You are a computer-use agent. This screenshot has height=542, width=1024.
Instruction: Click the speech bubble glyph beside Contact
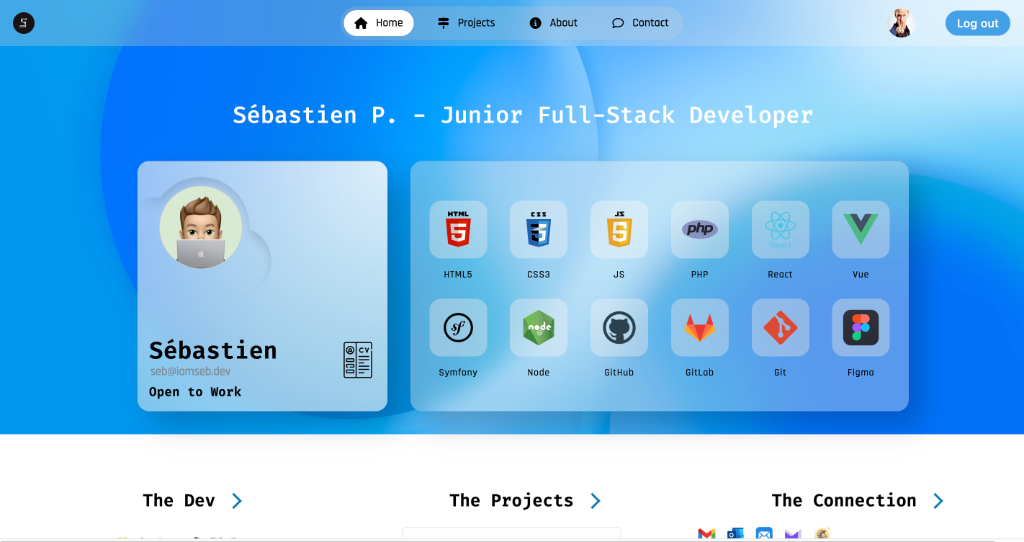coord(618,24)
